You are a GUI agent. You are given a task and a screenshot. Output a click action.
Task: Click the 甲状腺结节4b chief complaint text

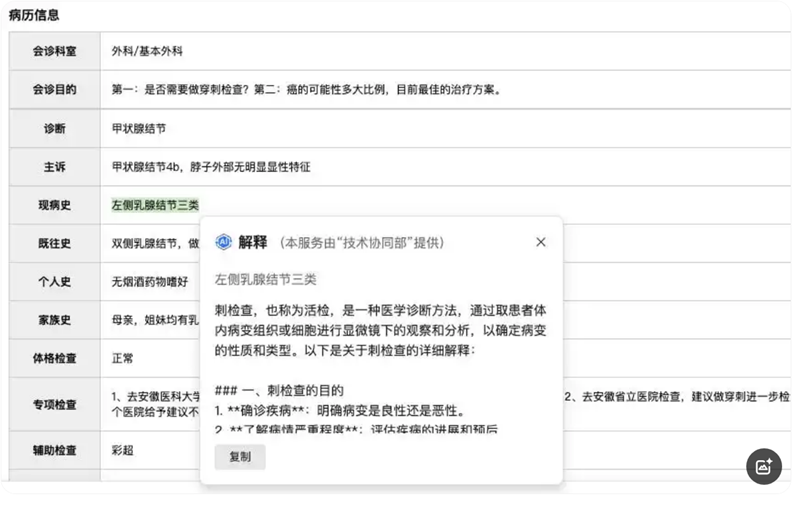211,167
